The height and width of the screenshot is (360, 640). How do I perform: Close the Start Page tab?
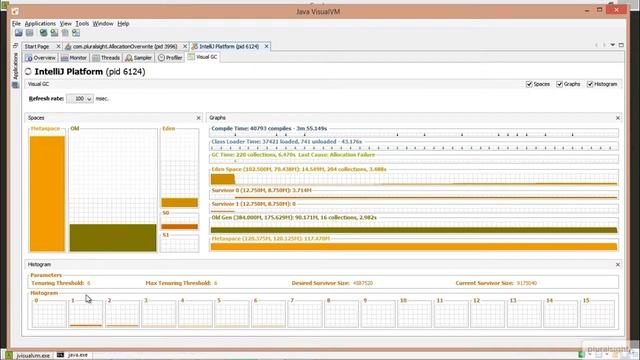click(58, 47)
